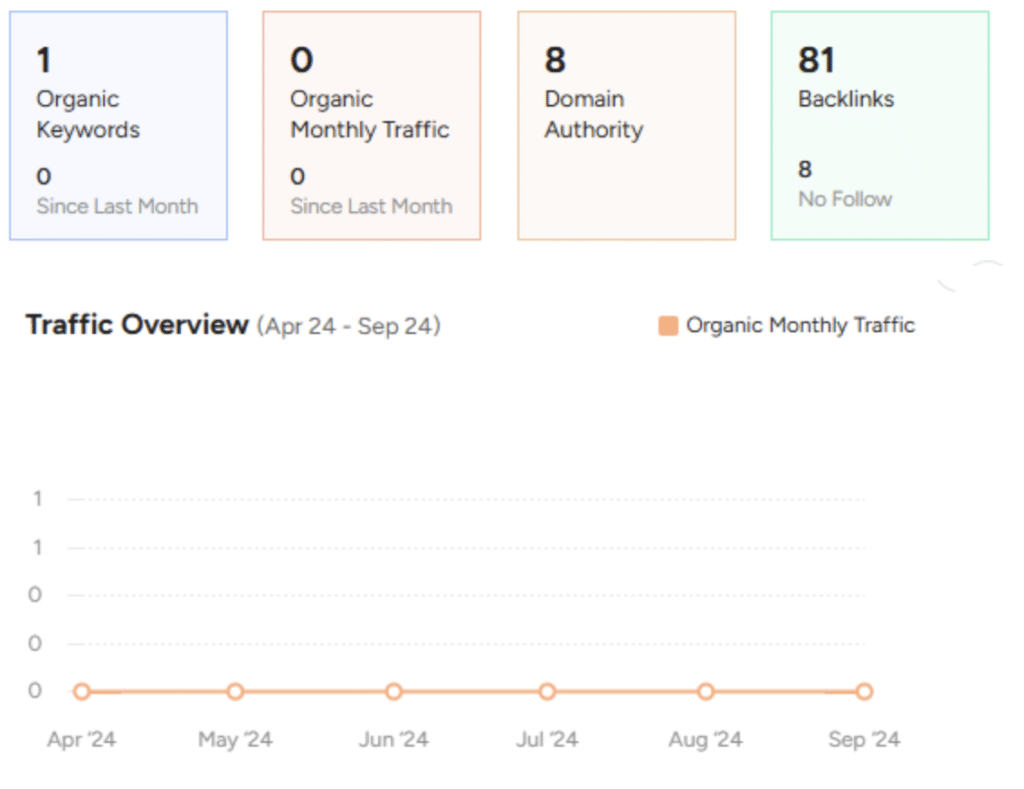Click the Sep '24 x-axis label

[x=864, y=740]
